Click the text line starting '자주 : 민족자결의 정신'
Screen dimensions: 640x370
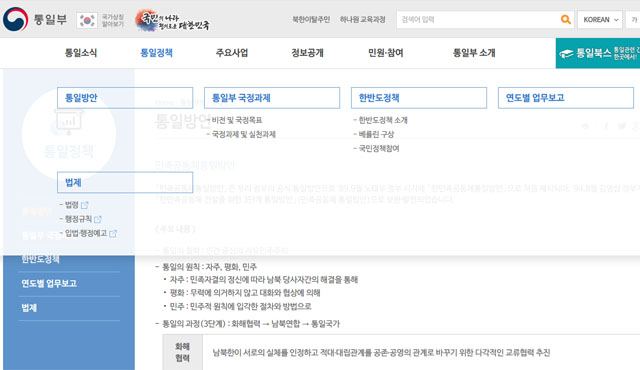264,280
